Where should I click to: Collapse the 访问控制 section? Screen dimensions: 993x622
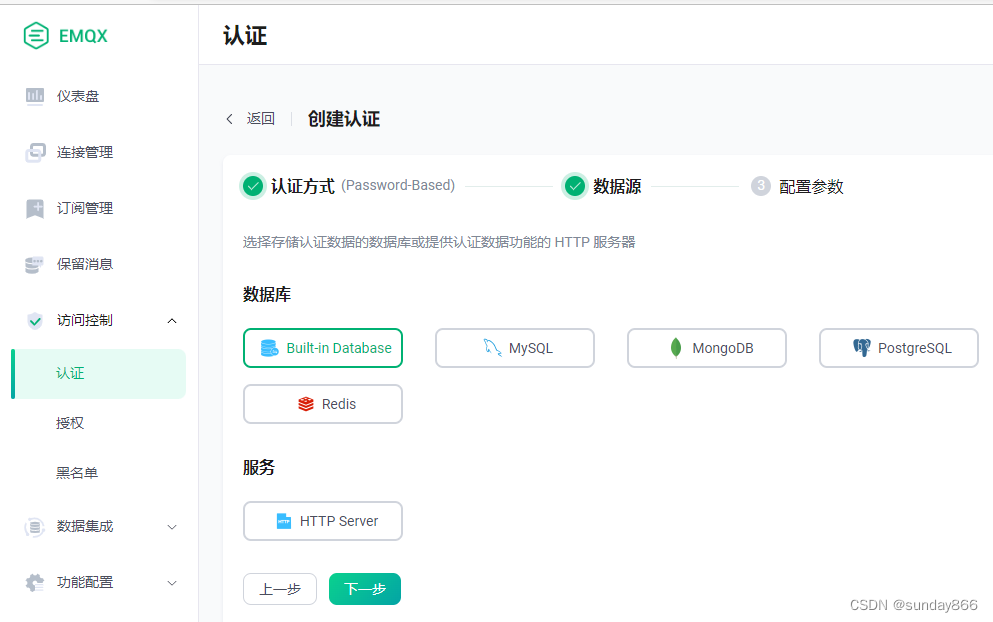[x=171, y=320]
